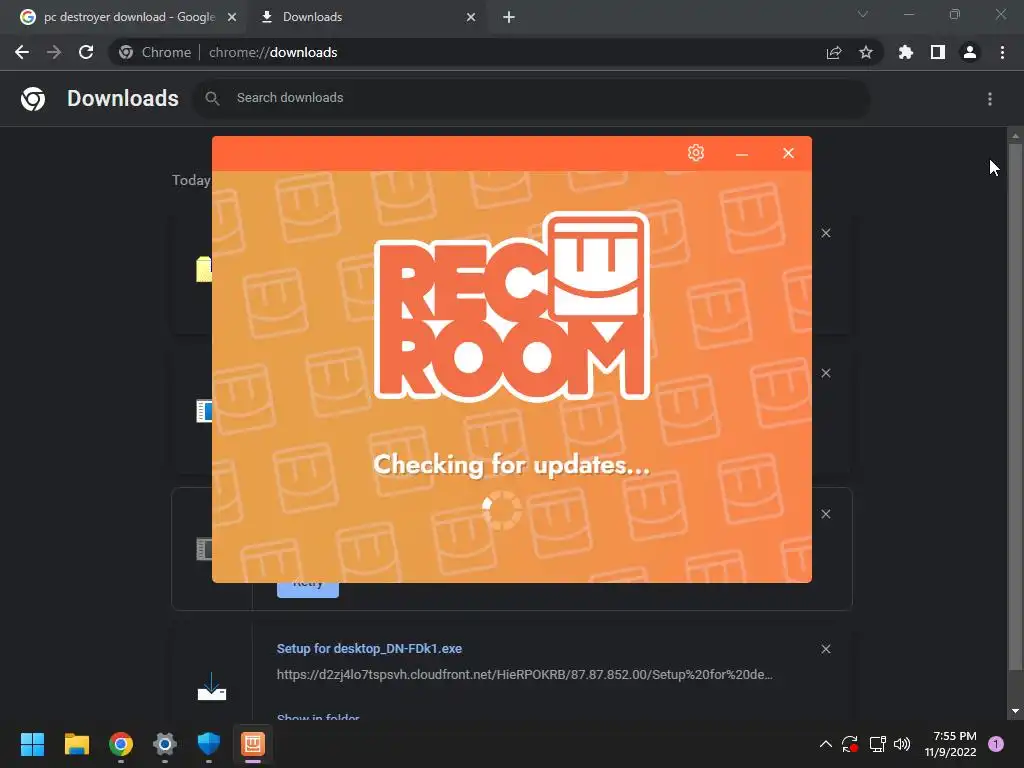Reload the Downloads page
Screen dimensions: 1024x768
[x=86, y=52]
